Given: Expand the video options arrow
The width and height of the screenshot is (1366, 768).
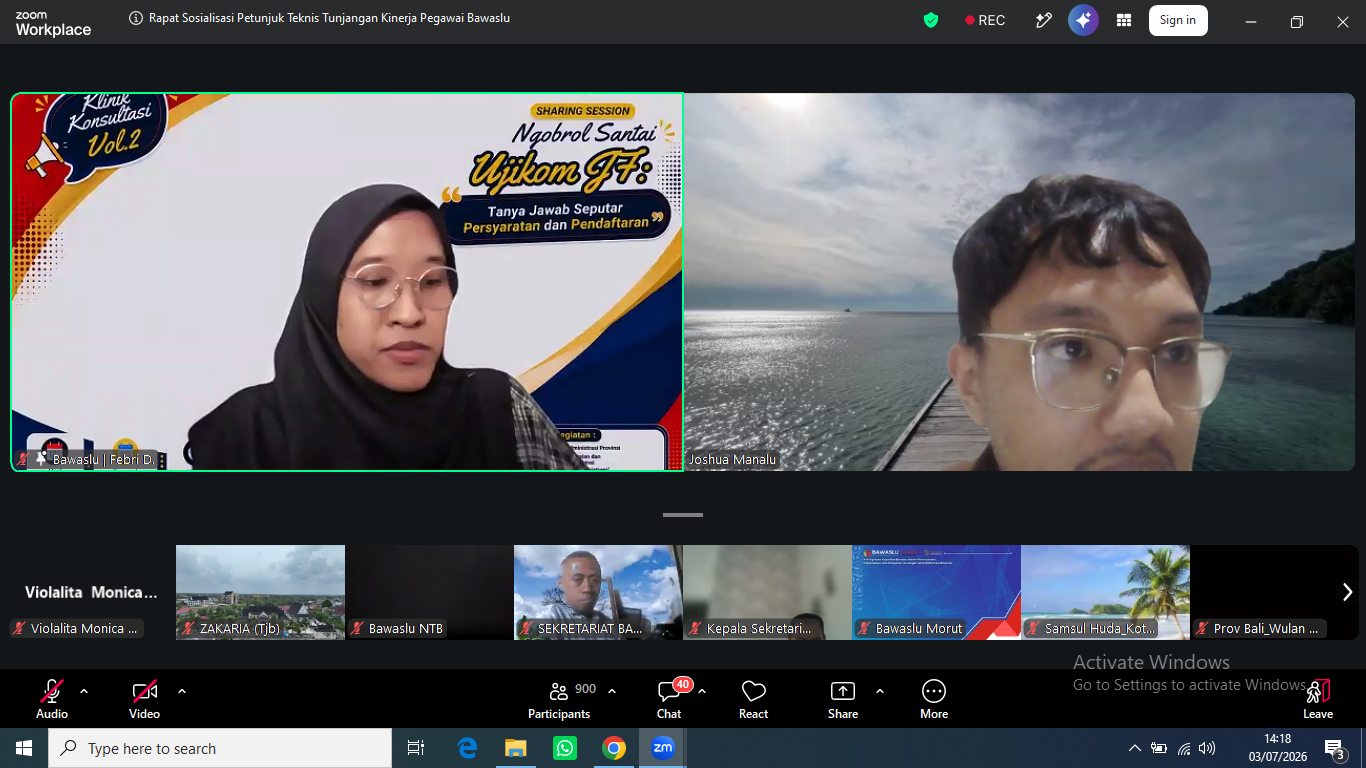Looking at the screenshot, I should point(182,691).
